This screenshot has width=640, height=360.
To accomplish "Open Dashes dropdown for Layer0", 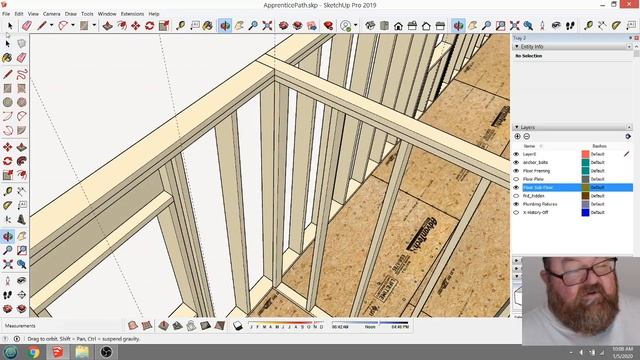I will [598, 154].
